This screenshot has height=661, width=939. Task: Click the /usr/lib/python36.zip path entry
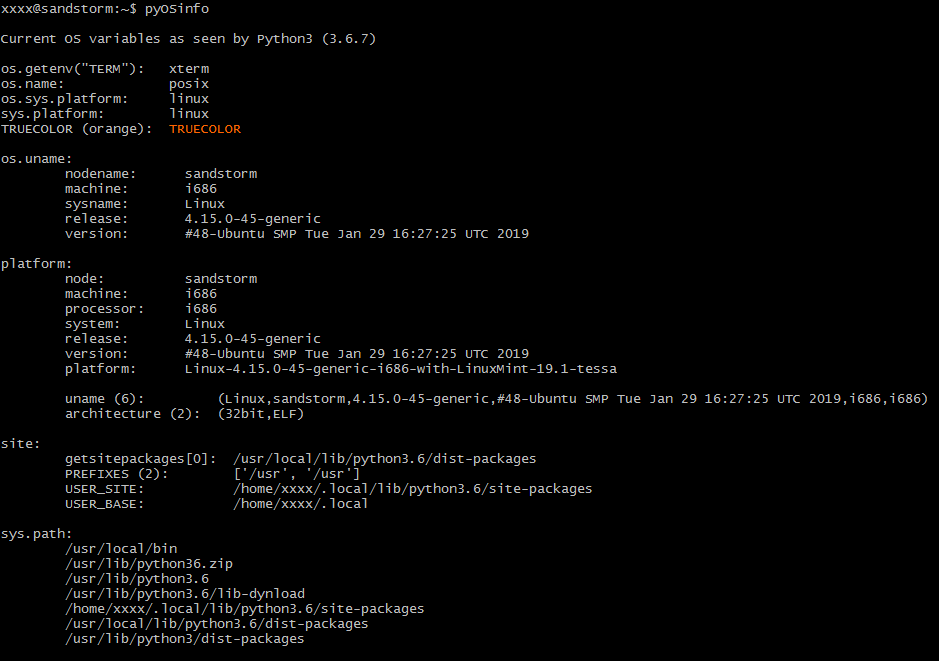point(149,563)
